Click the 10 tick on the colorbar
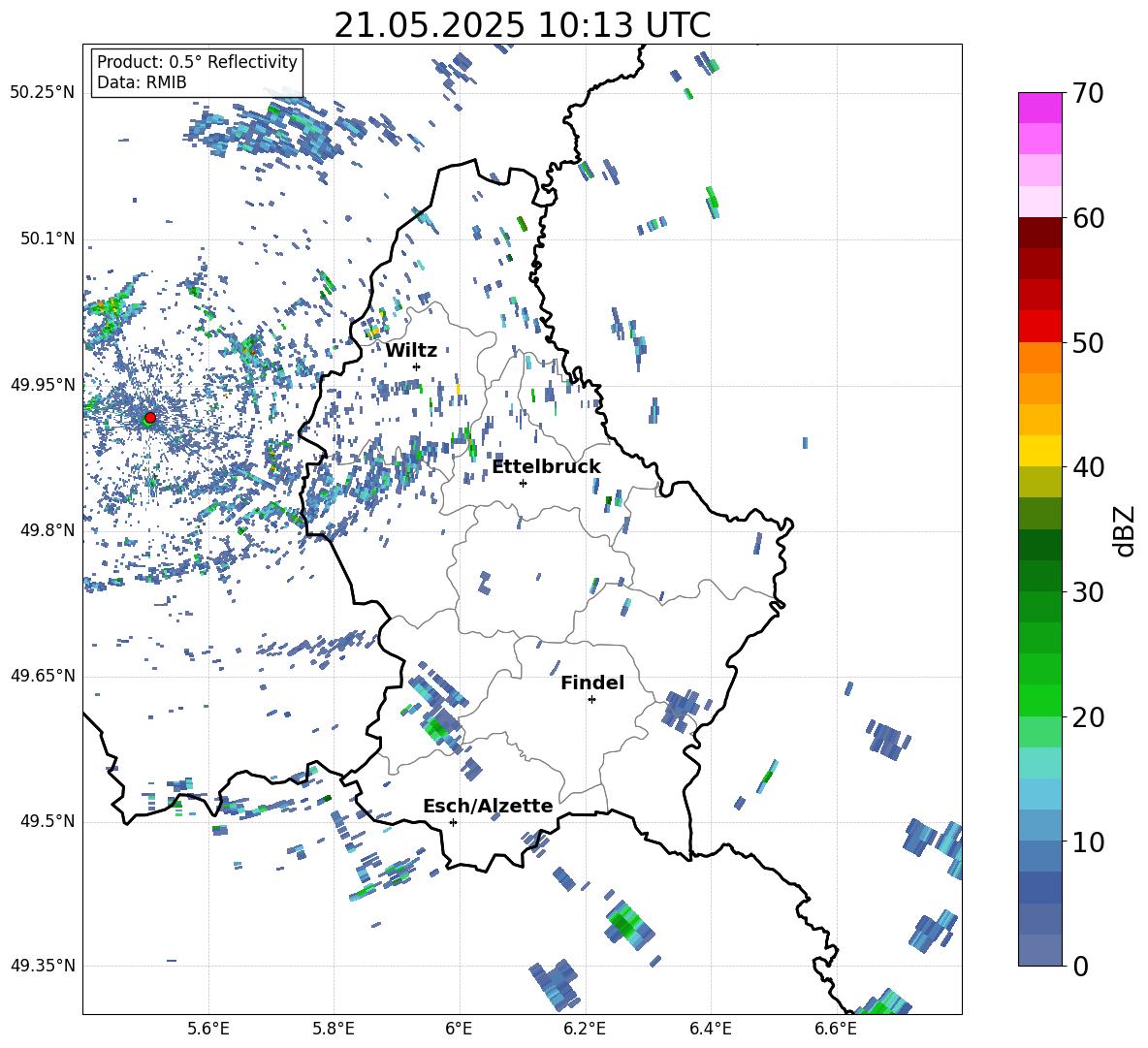Viewport: 1148px width, 1048px height. click(x=1088, y=842)
